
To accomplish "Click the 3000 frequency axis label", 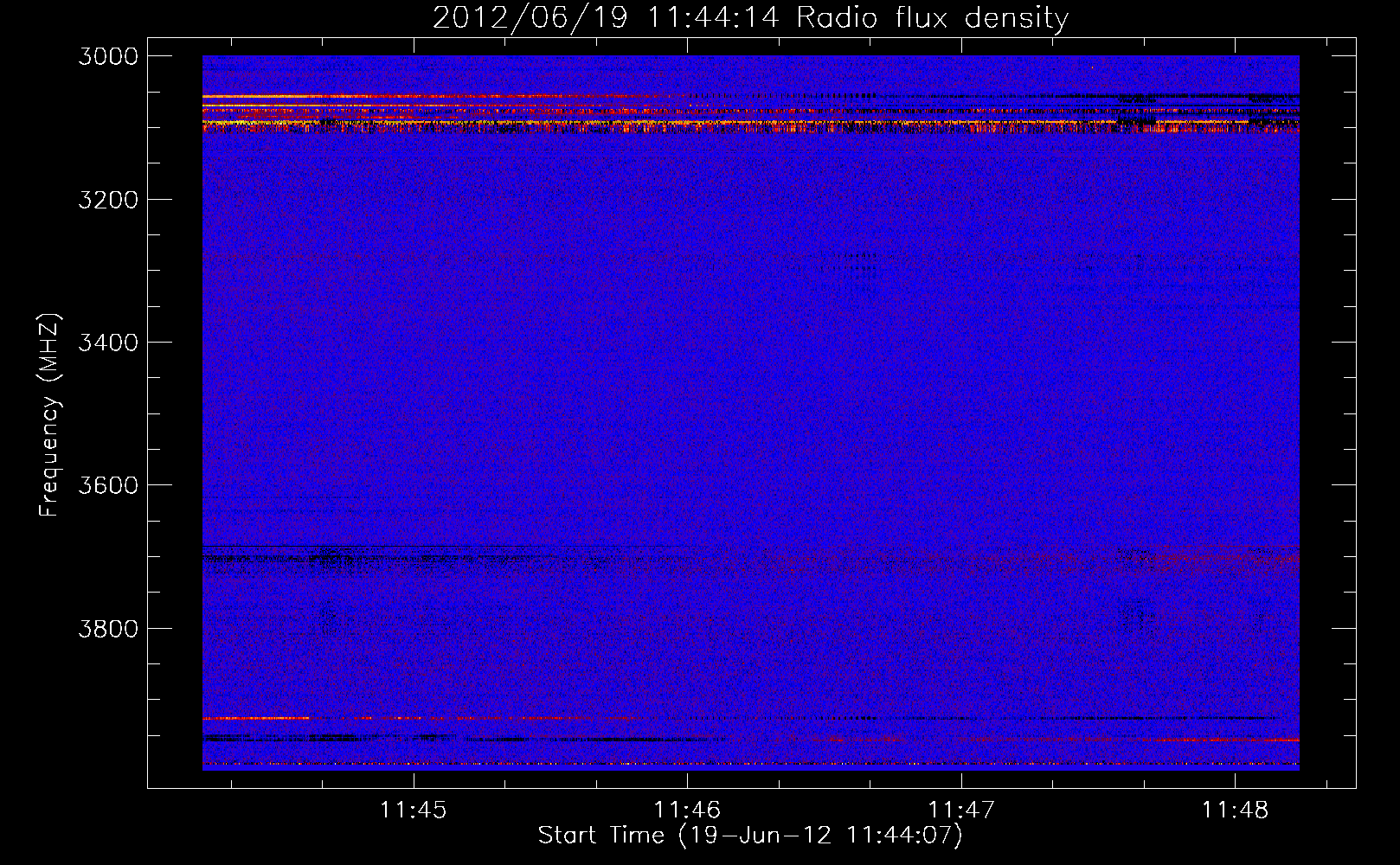I will (108, 56).
